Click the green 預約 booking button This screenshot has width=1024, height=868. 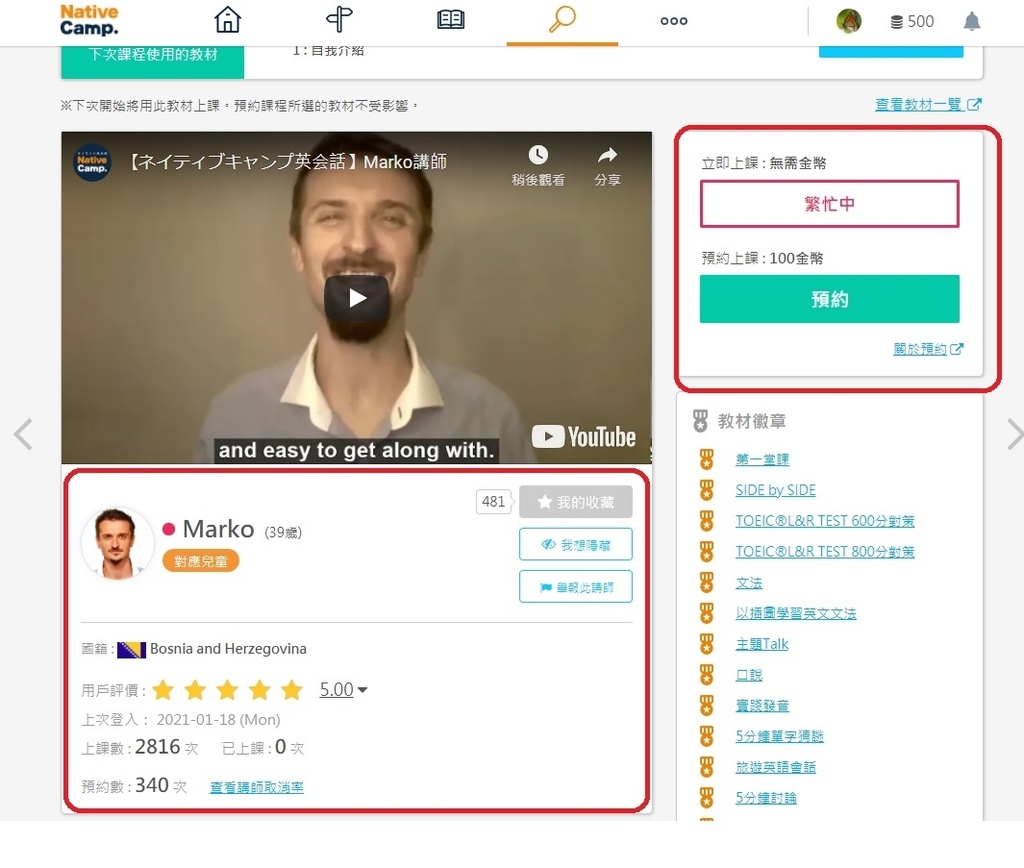click(x=829, y=299)
